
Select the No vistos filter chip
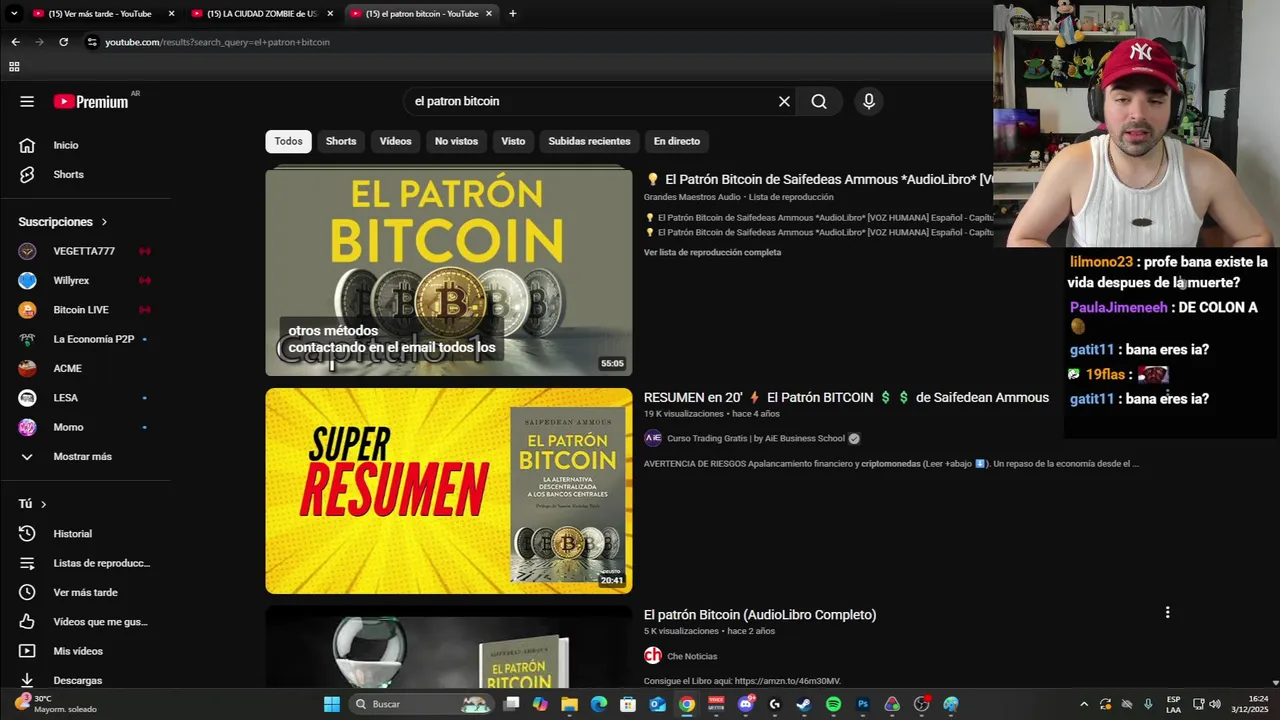click(456, 141)
